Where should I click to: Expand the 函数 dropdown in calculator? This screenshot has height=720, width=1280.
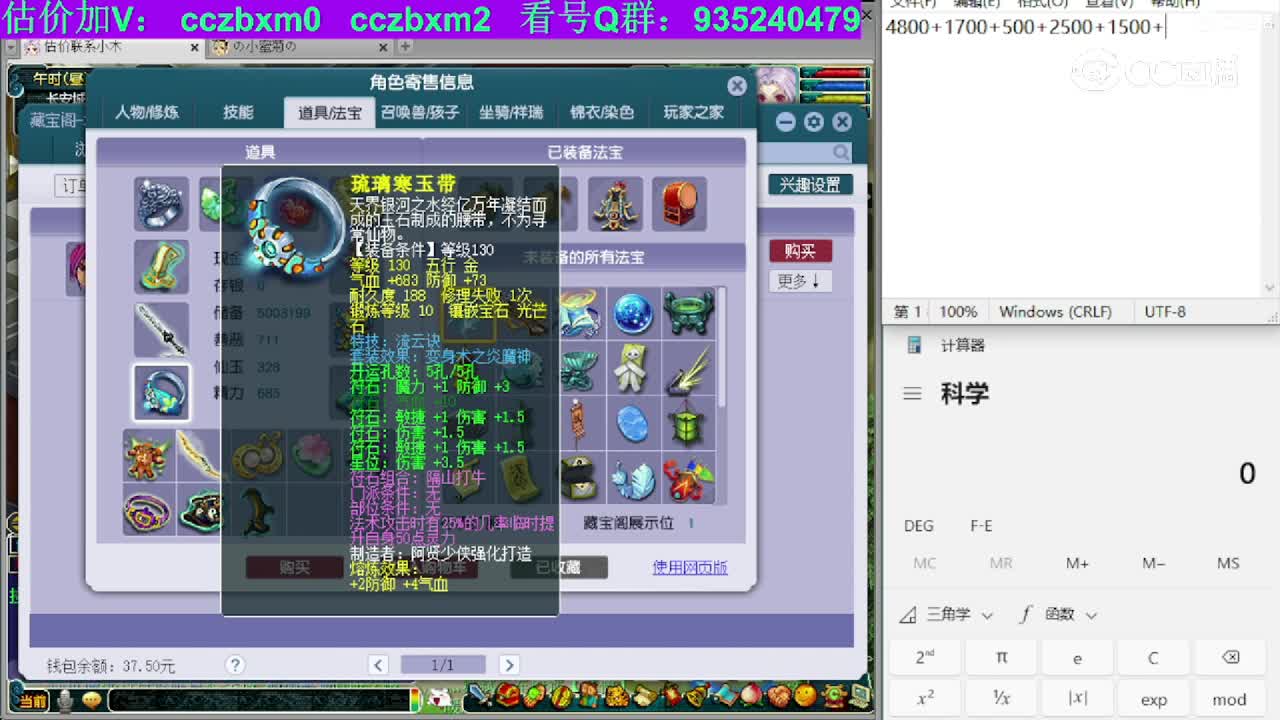tap(1058, 614)
